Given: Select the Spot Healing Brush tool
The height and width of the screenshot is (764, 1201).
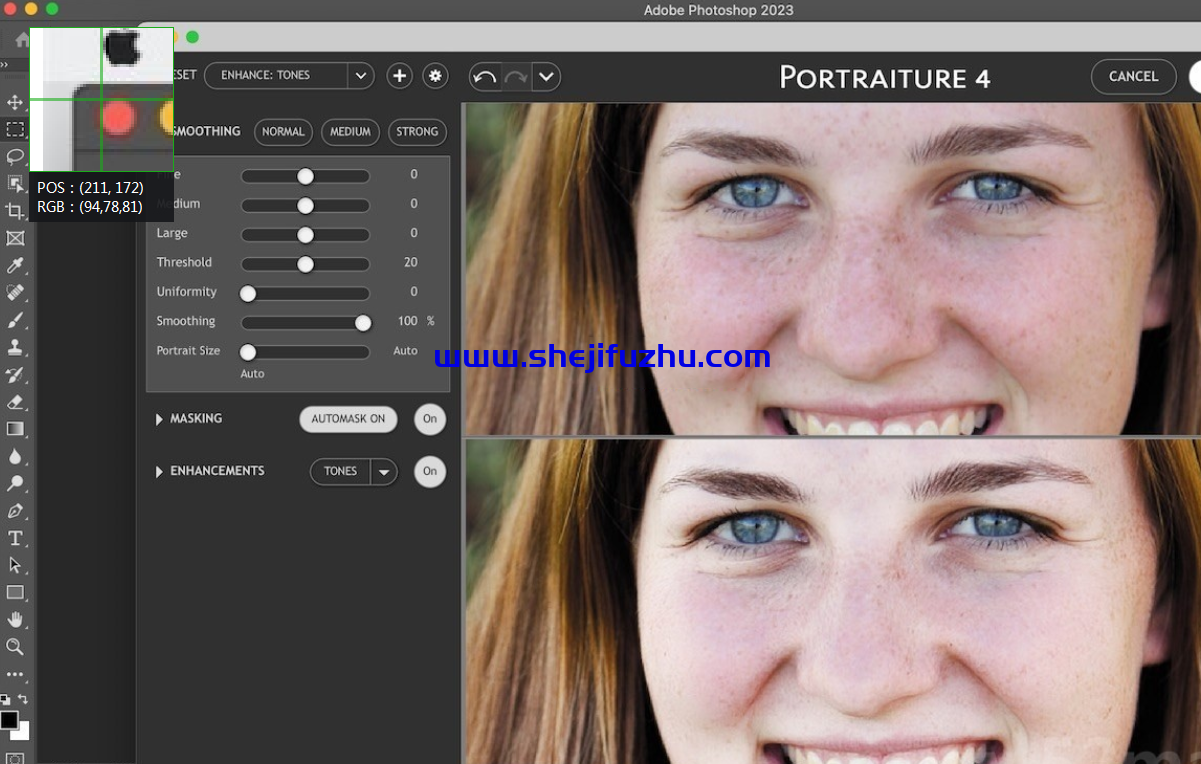Looking at the screenshot, I should click(15, 293).
